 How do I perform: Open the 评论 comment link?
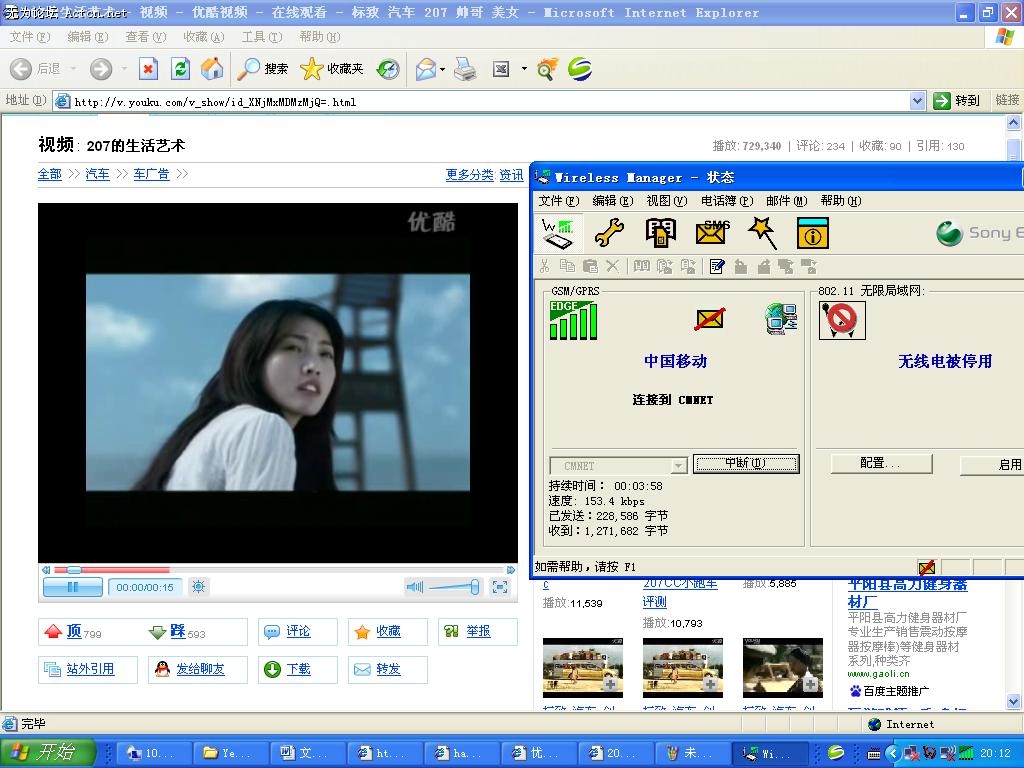tap(297, 632)
